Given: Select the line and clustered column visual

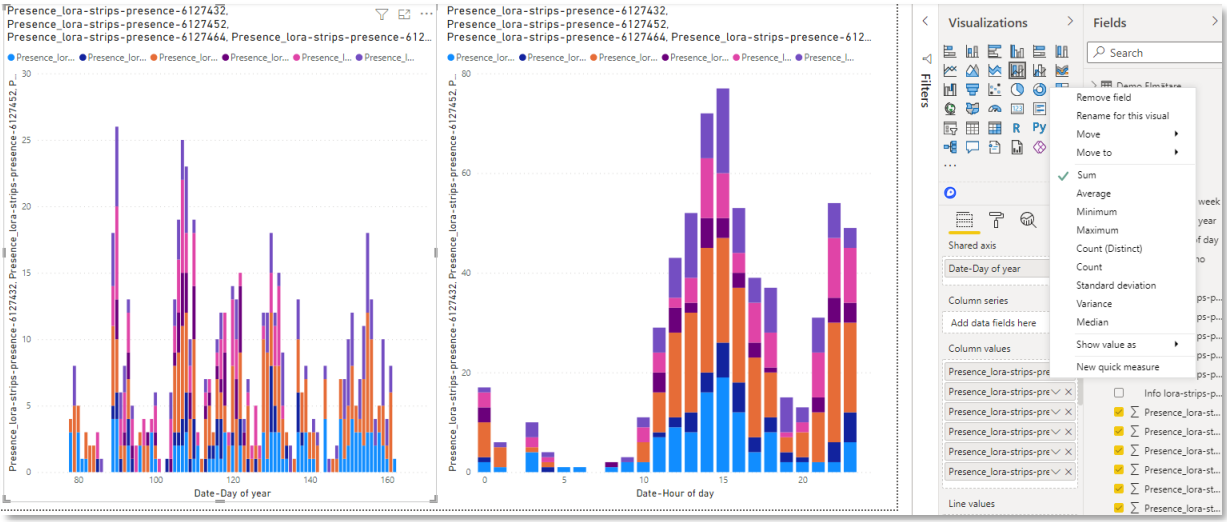Looking at the screenshot, I should (1040, 70).
